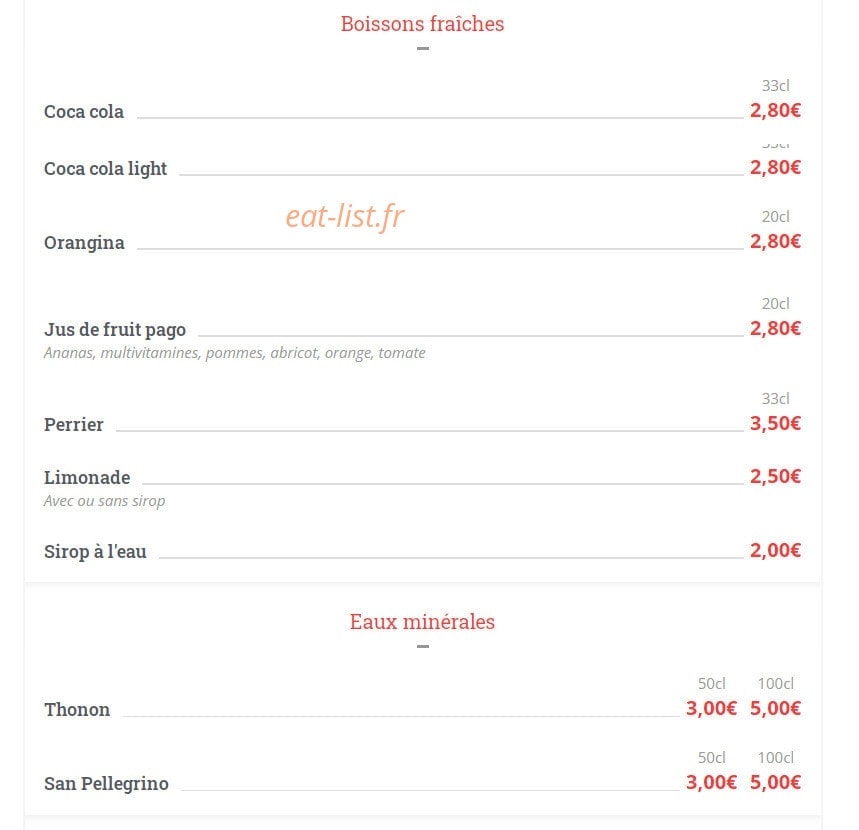
Task: Open the eat-list.fr watermark link
Action: 345,216
